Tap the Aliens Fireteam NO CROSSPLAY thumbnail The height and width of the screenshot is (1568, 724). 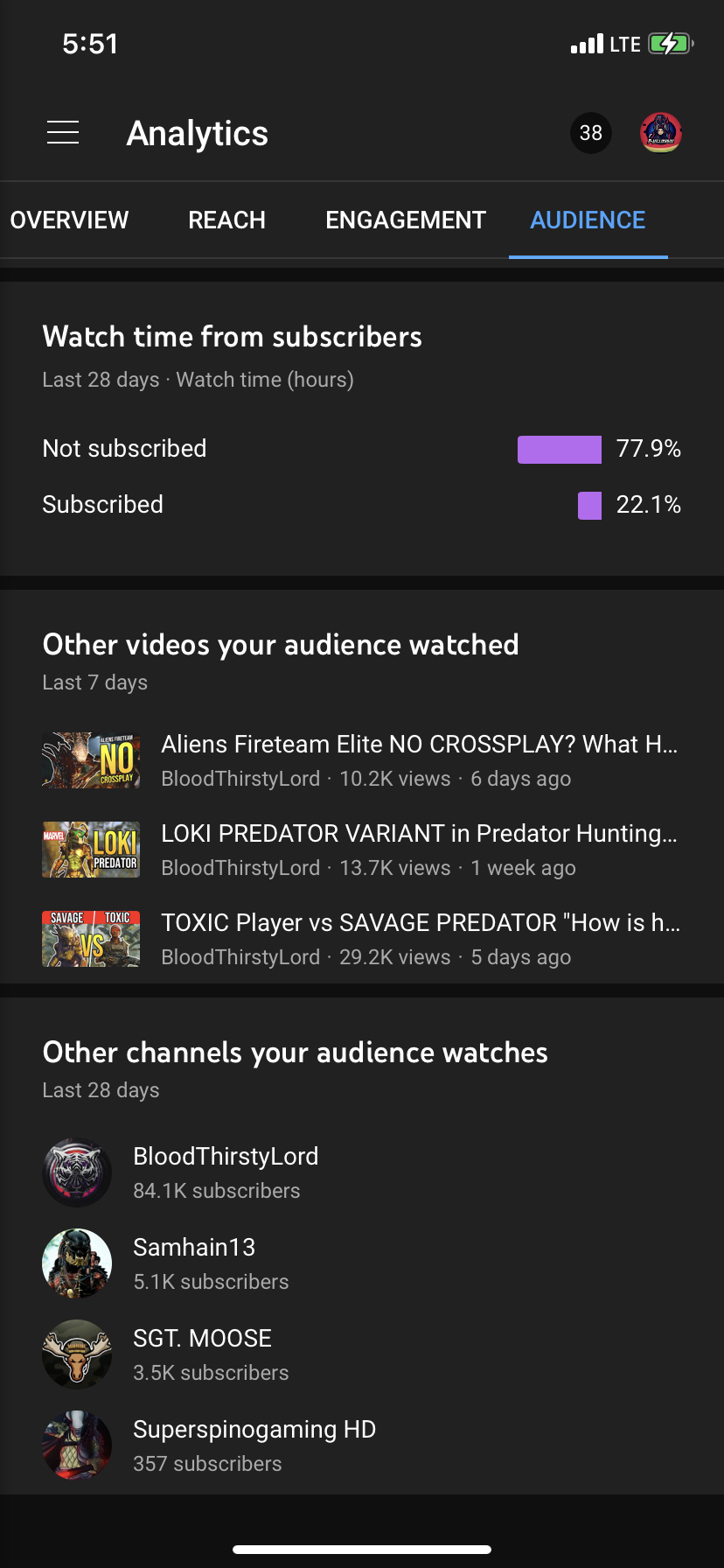91,760
